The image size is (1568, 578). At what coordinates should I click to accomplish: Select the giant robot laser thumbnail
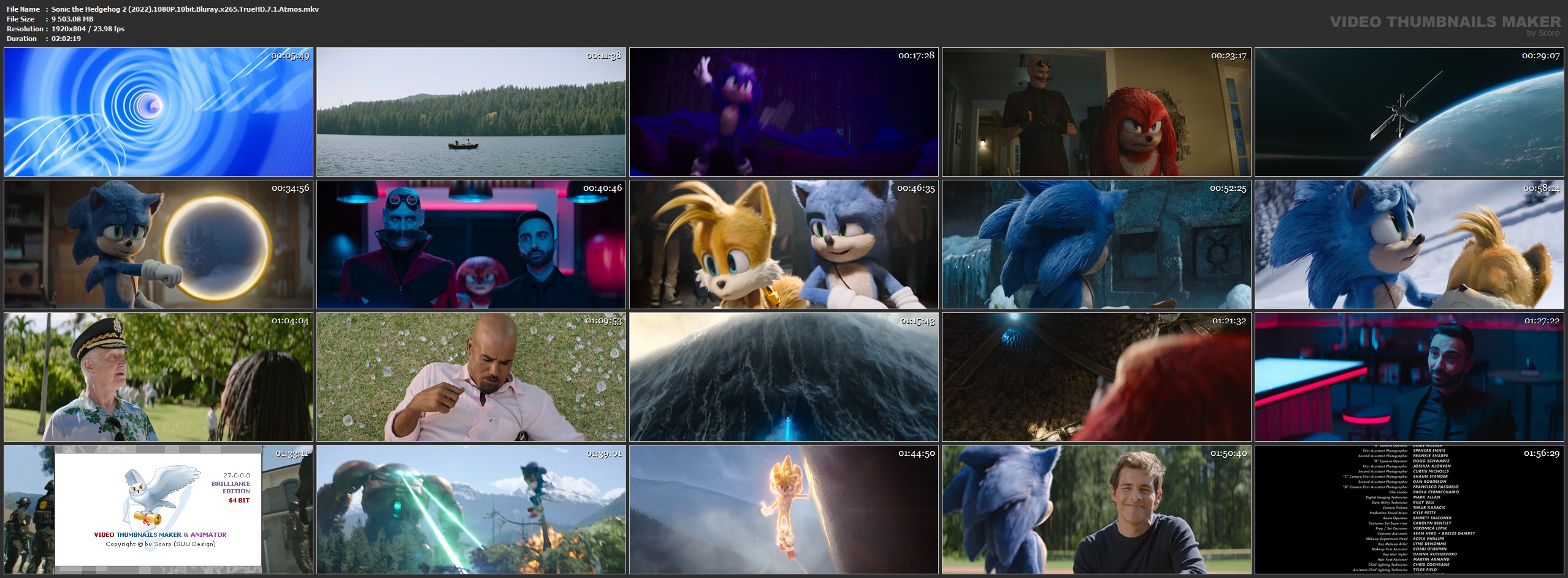point(471,510)
